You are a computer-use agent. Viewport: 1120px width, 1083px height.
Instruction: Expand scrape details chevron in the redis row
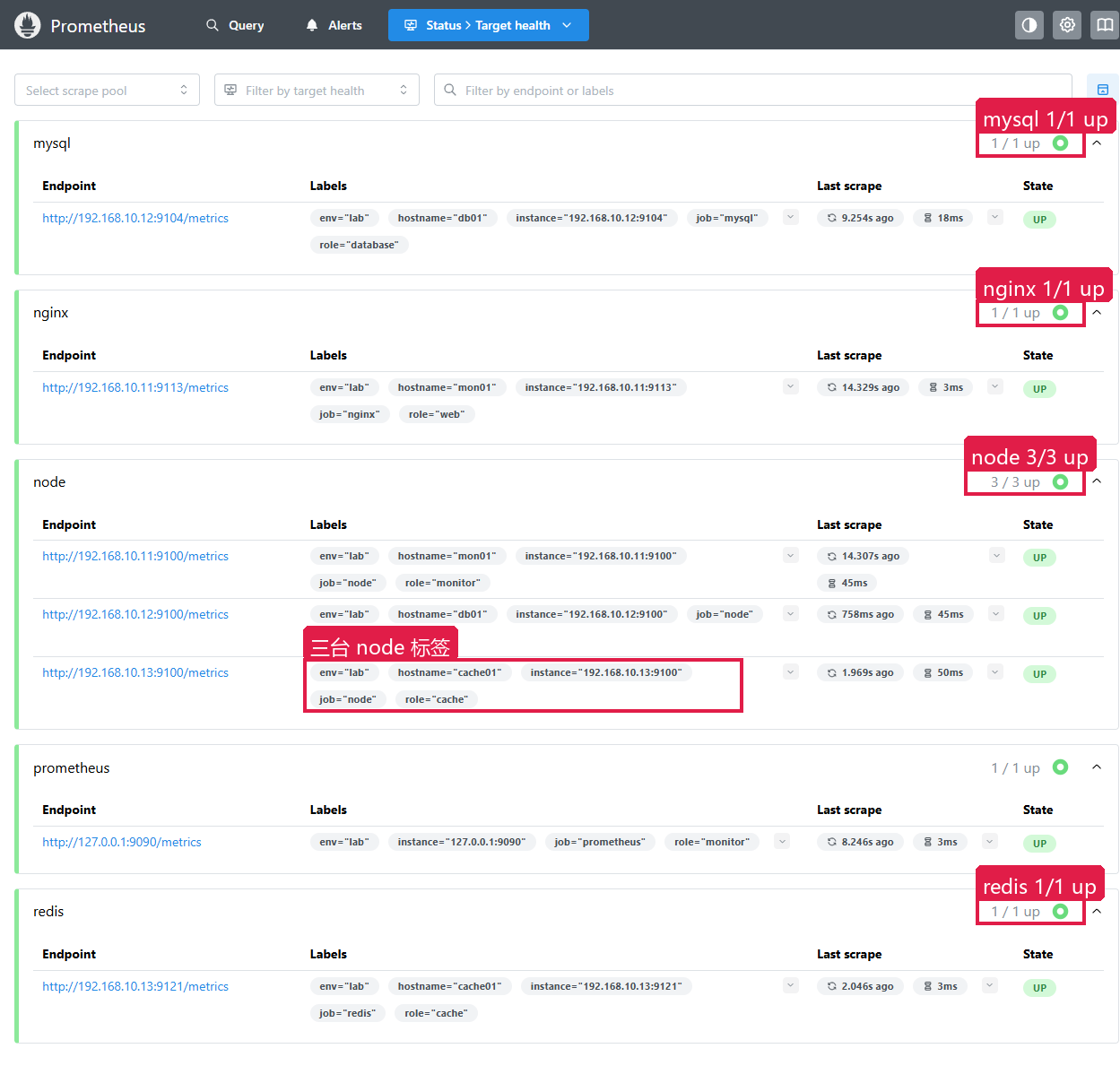[990, 985]
